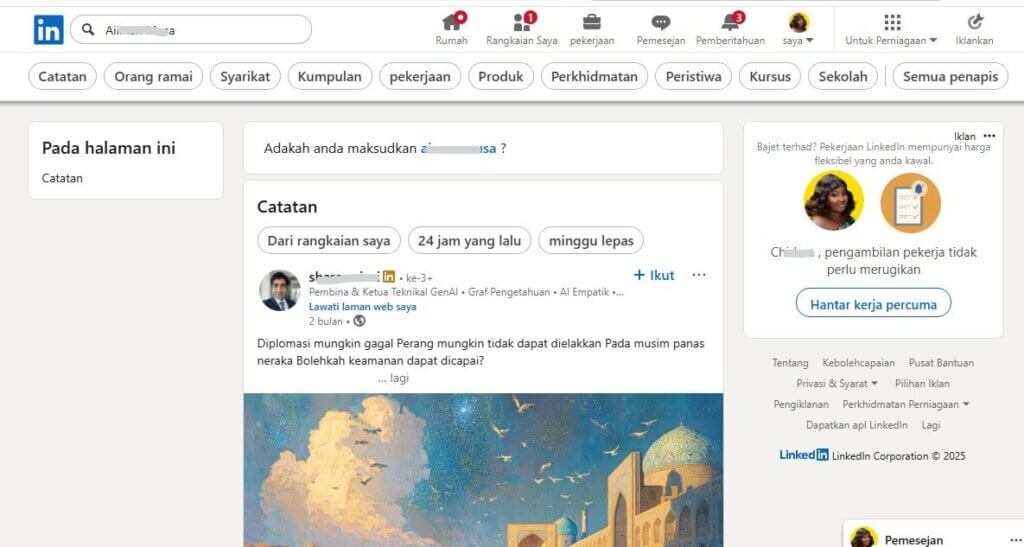Click the post author's profile photo

(x=280, y=290)
